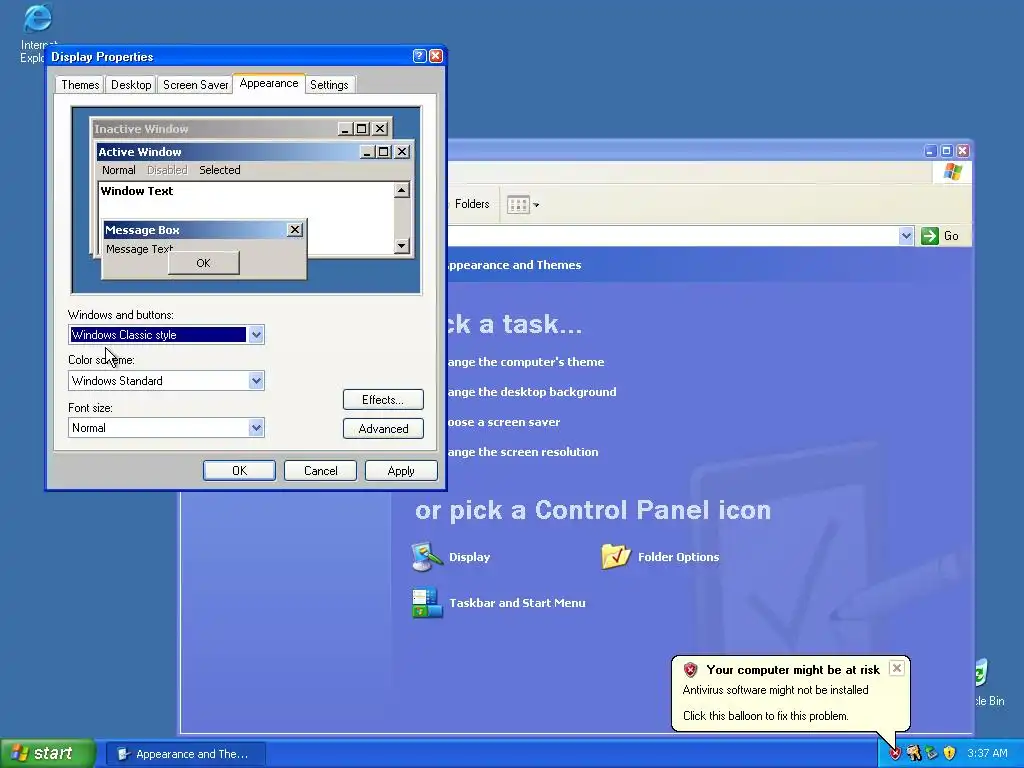This screenshot has width=1024, height=768.
Task: Click the Inactive Window preview title bar
Action: pos(240,129)
